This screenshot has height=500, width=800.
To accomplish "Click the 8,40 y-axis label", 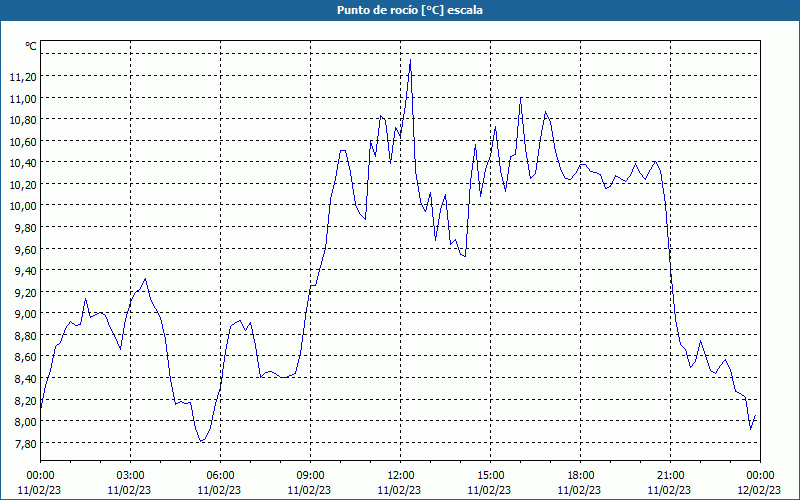I will click(x=26, y=379).
